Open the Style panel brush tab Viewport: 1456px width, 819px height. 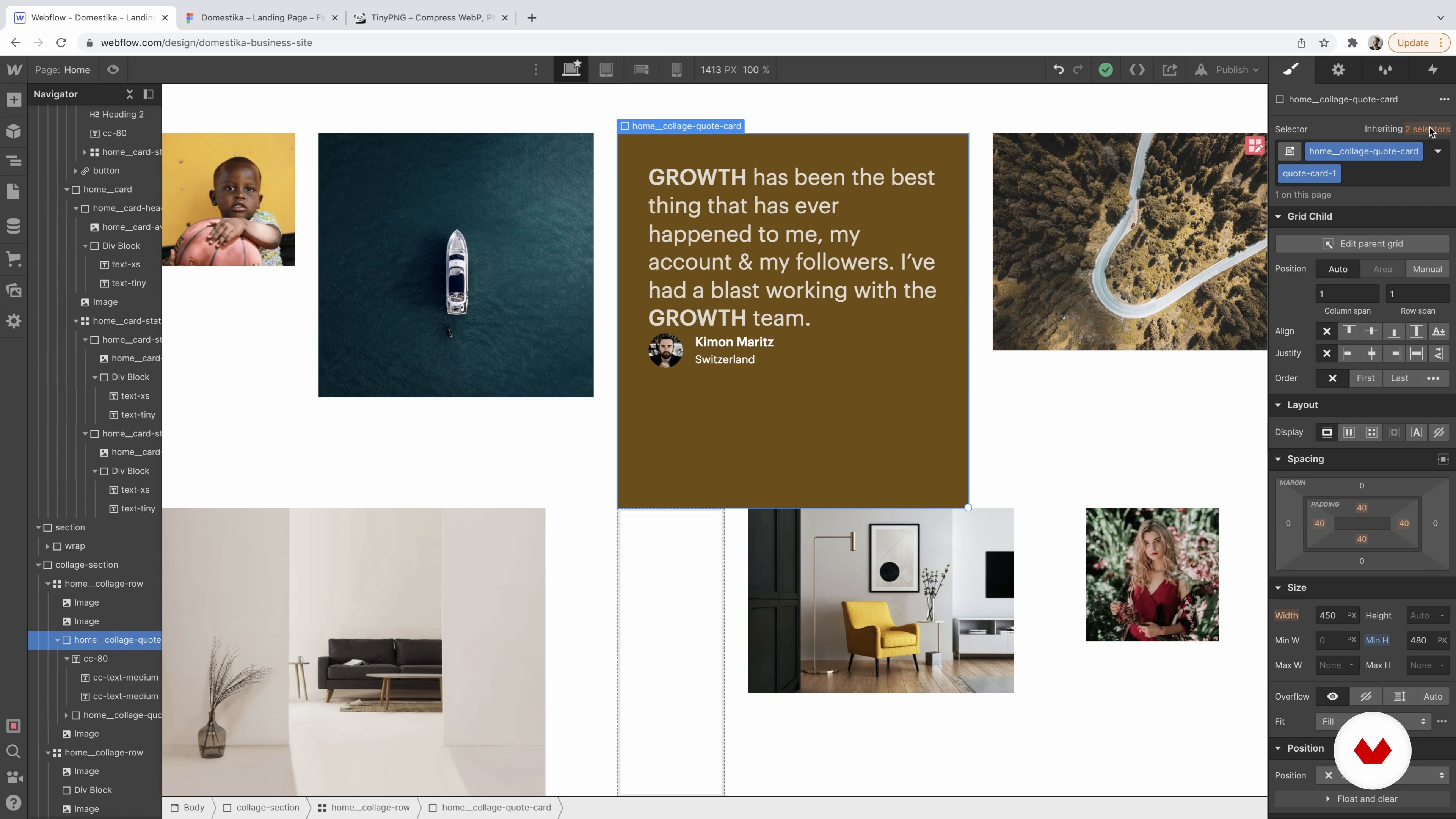1291,69
